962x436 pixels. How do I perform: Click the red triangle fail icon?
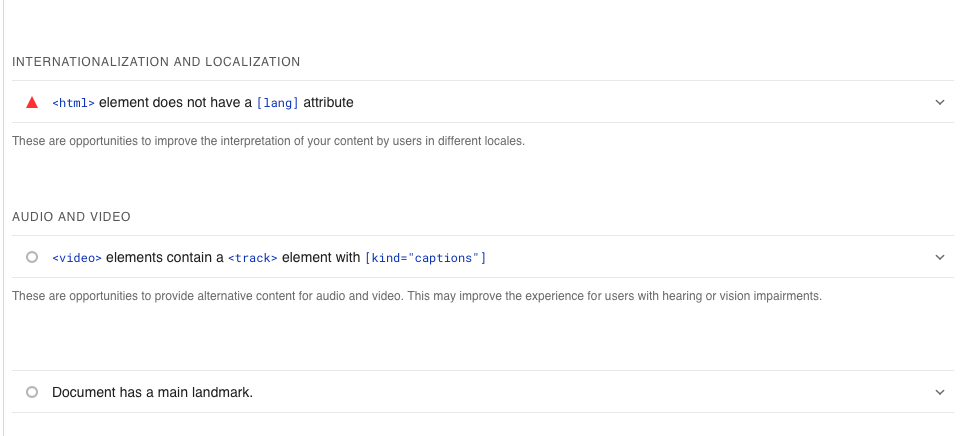[x=32, y=102]
